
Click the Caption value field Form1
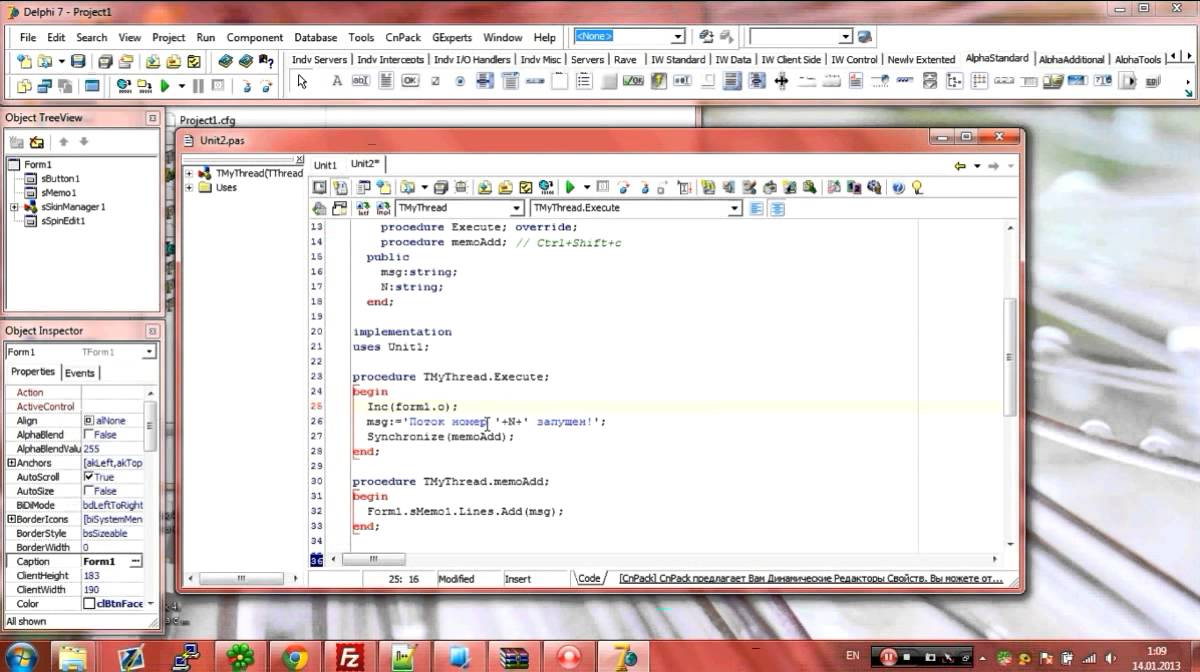click(106, 561)
